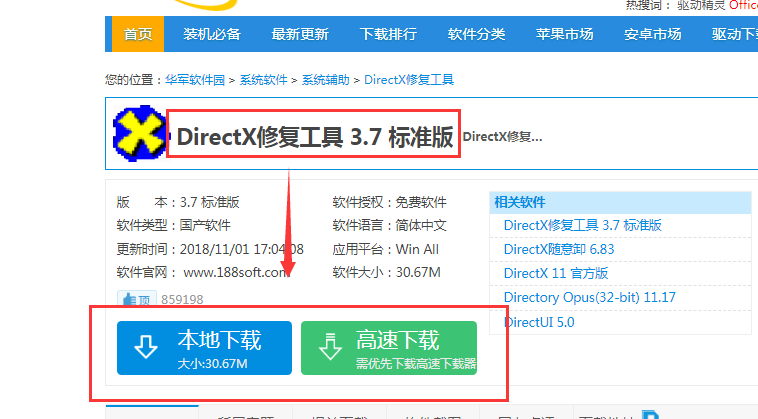Click the 高速下载 green download button
This screenshot has width=758, height=419.
(x=389, y=348)
